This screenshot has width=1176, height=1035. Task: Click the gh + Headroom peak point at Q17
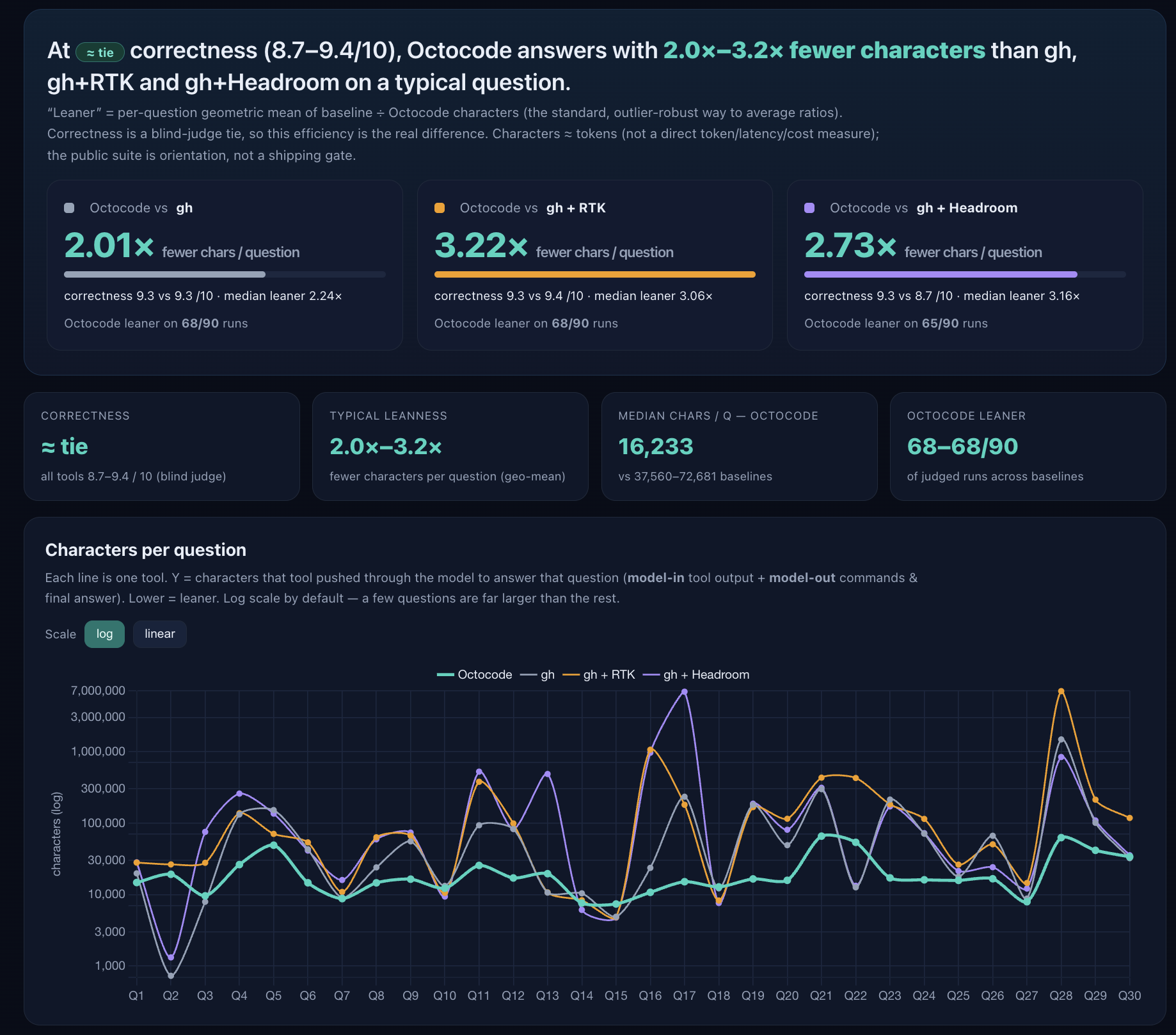[685, 691]
